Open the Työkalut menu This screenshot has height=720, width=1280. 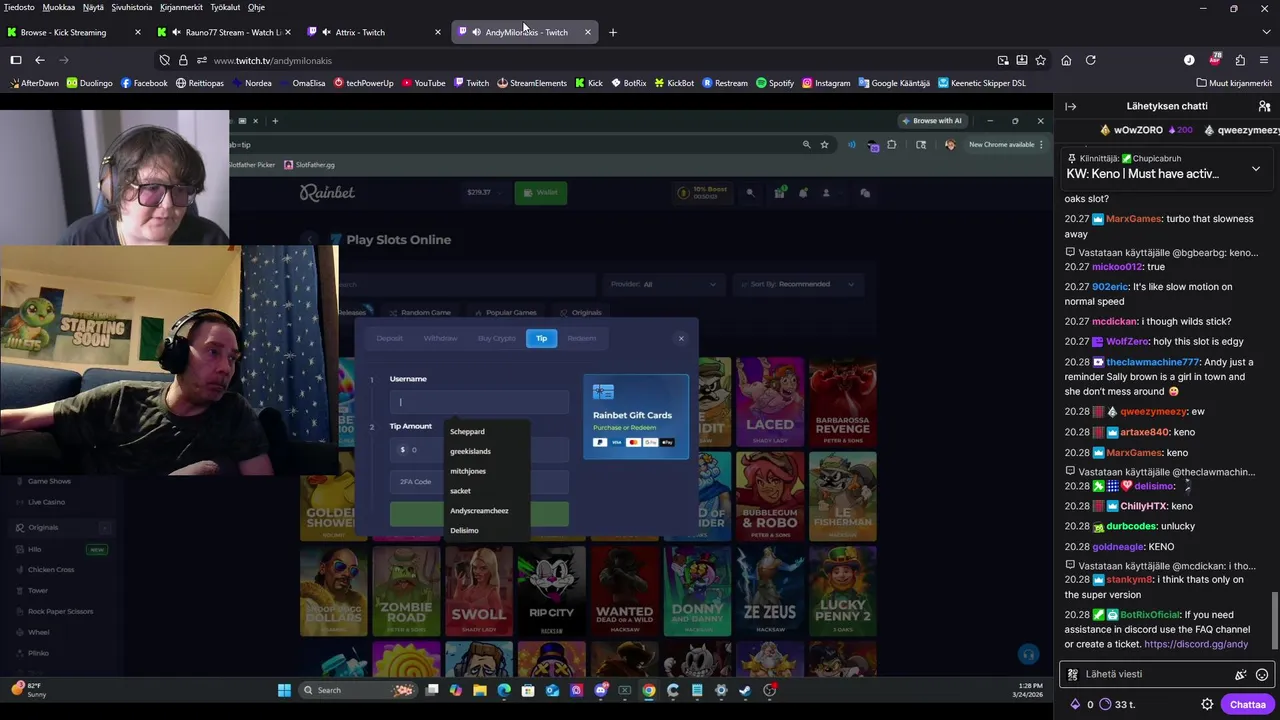pyautogui.click(x=225, y=7)
